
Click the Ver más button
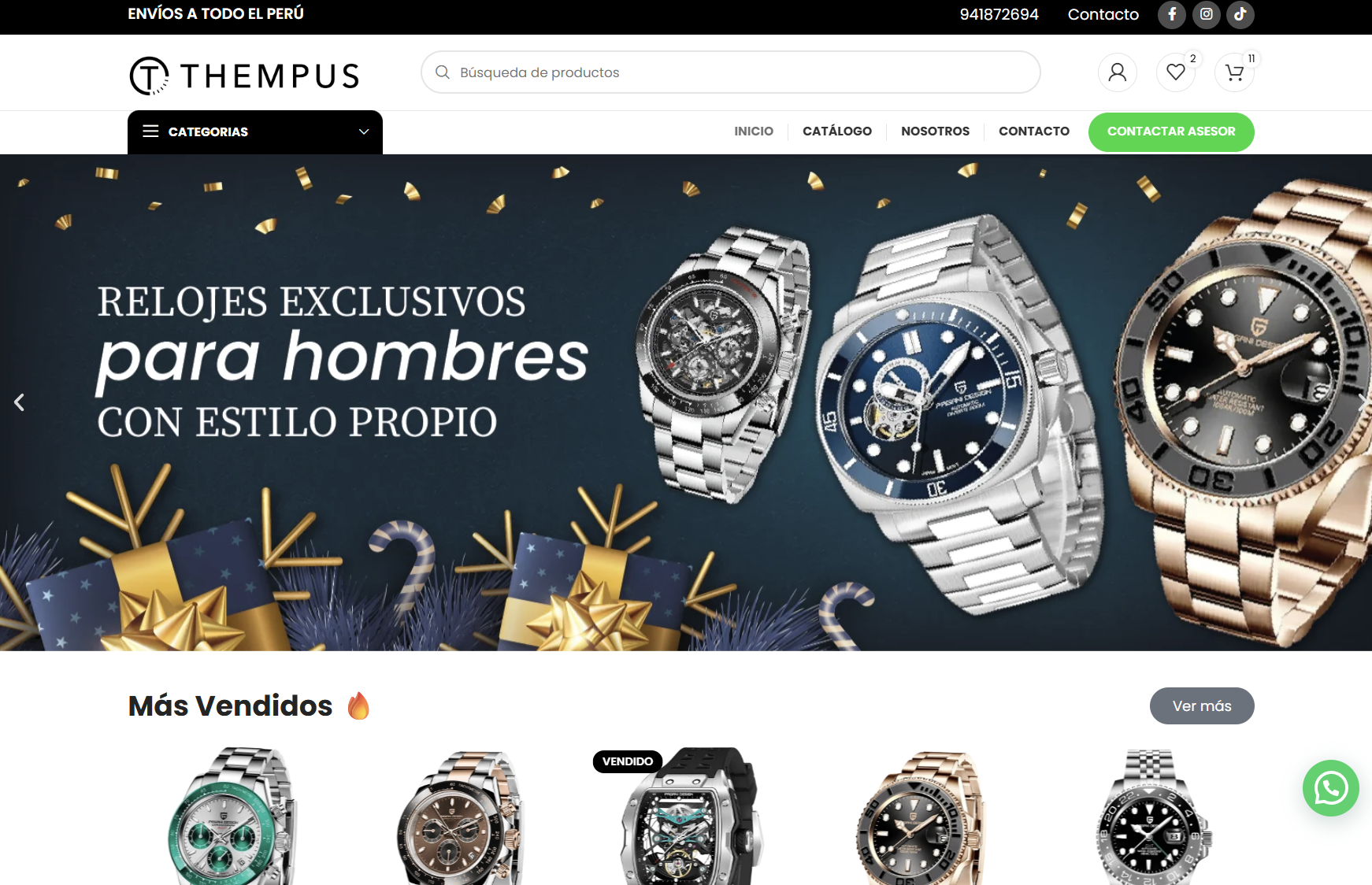[x=1202, y=705]
